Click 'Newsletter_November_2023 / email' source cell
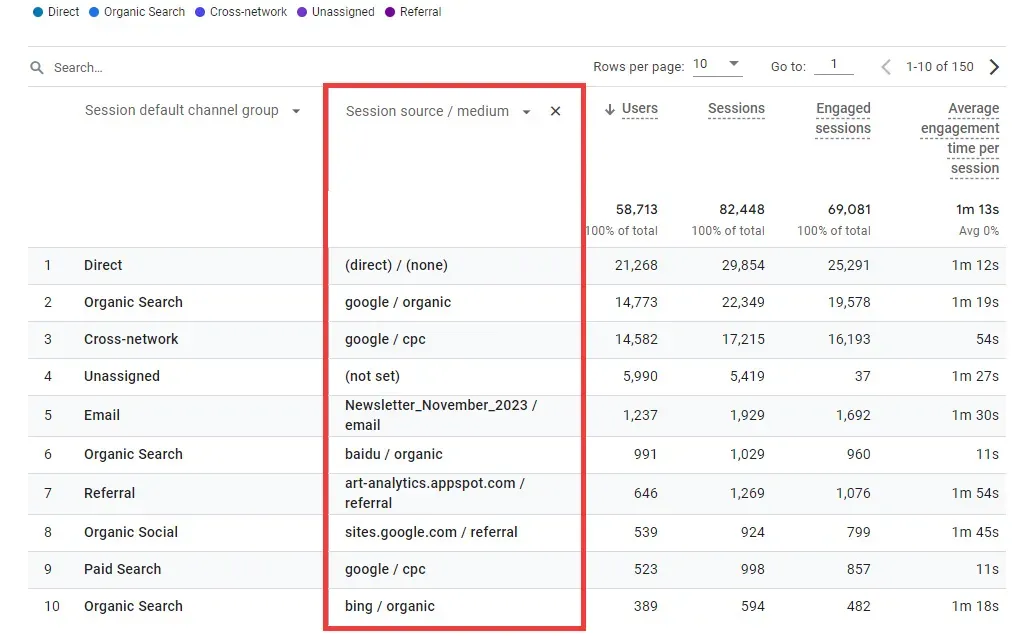 [x=441, y=415]
